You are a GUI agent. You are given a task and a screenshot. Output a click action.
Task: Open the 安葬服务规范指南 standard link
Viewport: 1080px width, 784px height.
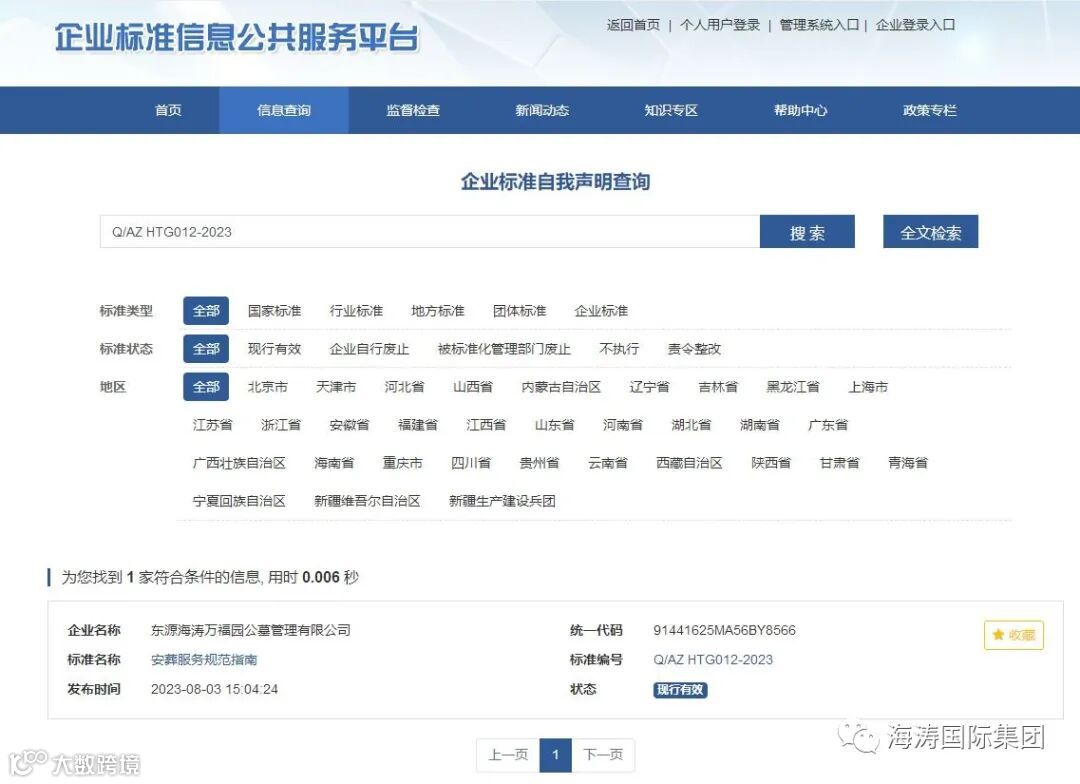(204, 659)
